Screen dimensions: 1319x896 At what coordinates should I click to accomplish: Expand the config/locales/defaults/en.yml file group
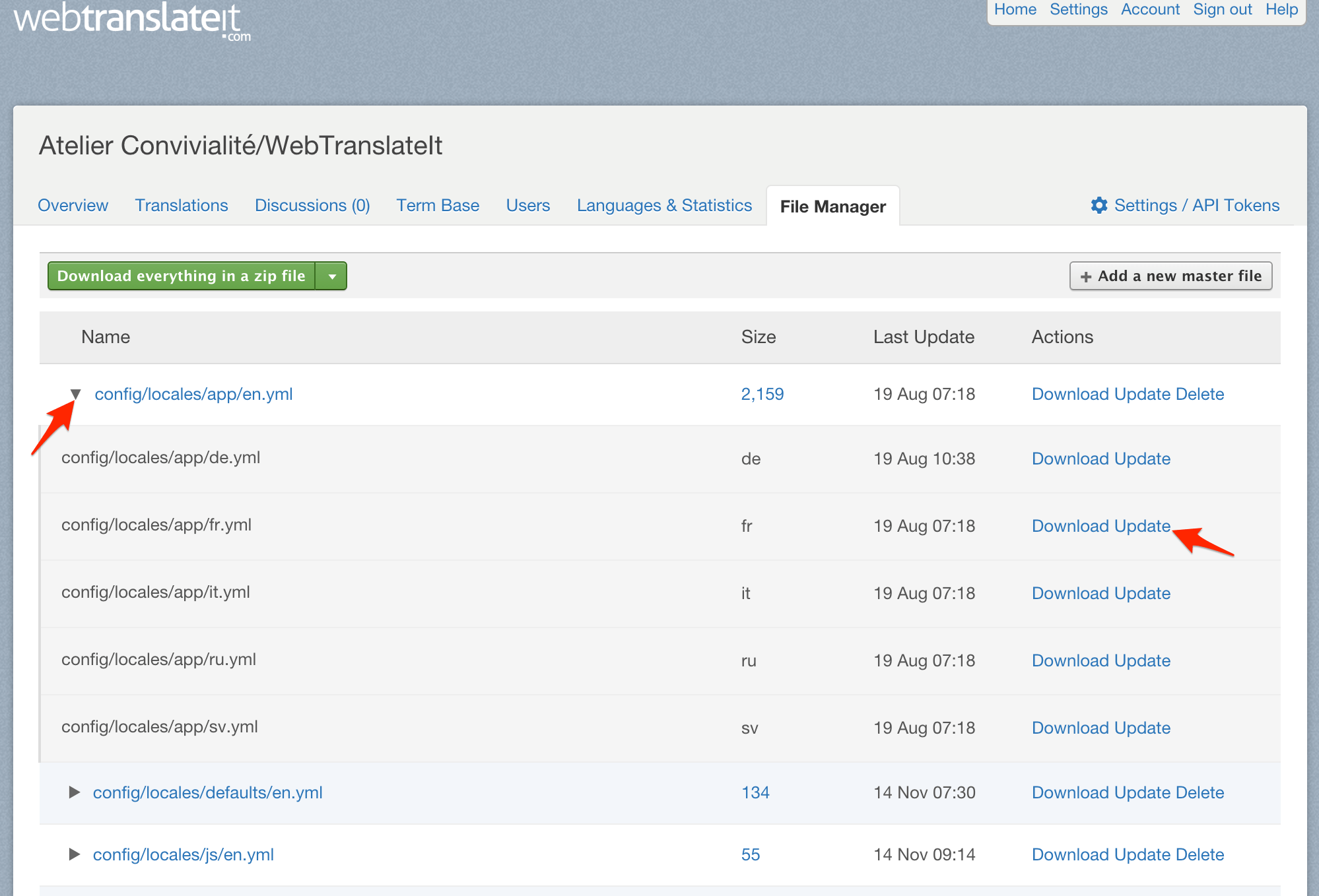tap(75, 792)
